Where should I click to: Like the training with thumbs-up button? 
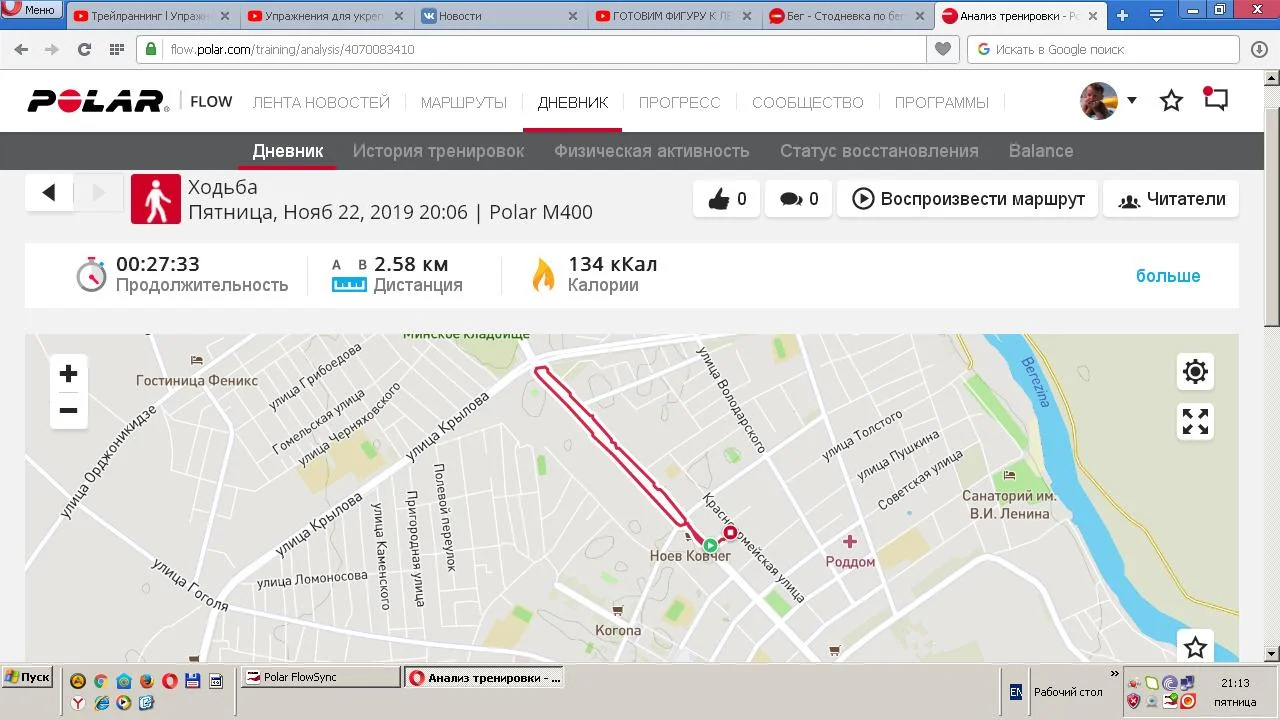pyautogui.click(x=727, y=199)
